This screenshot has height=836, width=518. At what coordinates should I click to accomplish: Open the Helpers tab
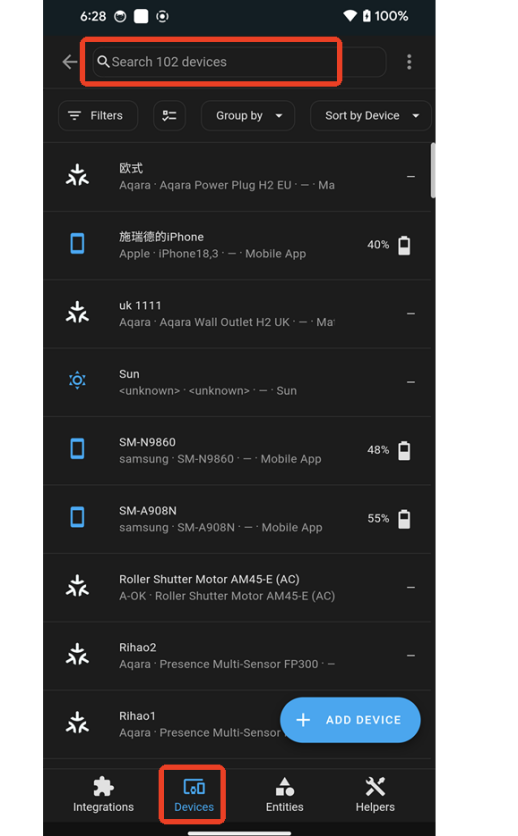(x=375, y=794)
